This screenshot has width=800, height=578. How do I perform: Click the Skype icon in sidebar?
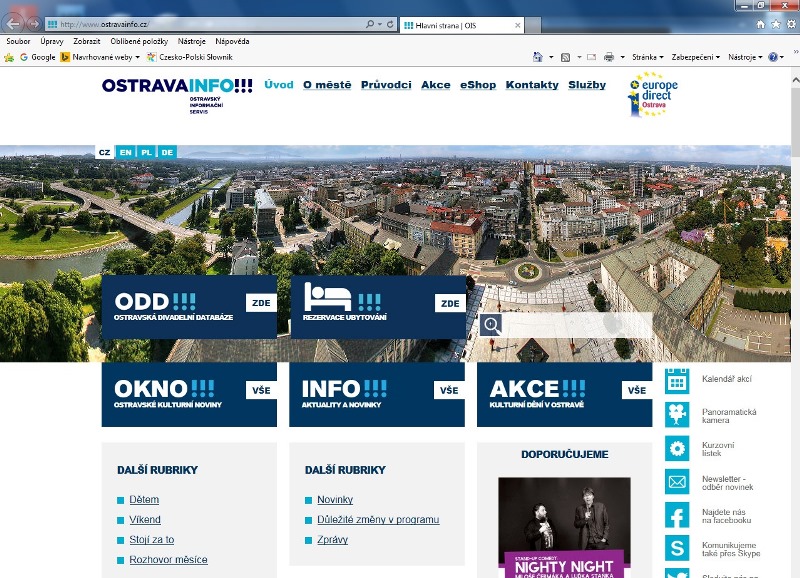click(x=677, y=549)
